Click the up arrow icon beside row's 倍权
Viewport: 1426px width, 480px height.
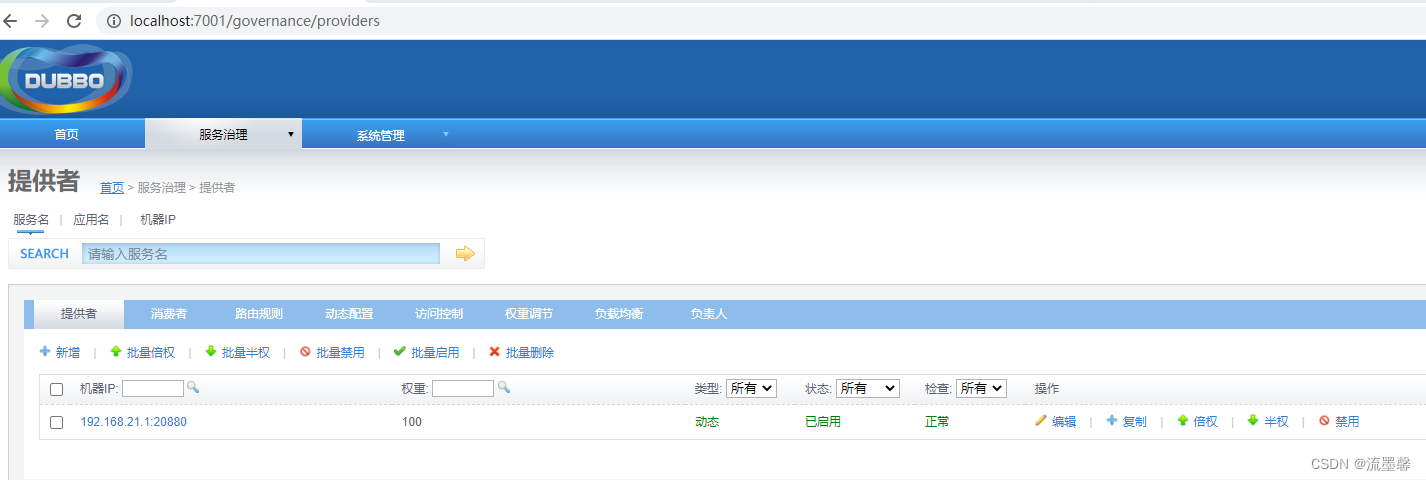pos(1183,421)
